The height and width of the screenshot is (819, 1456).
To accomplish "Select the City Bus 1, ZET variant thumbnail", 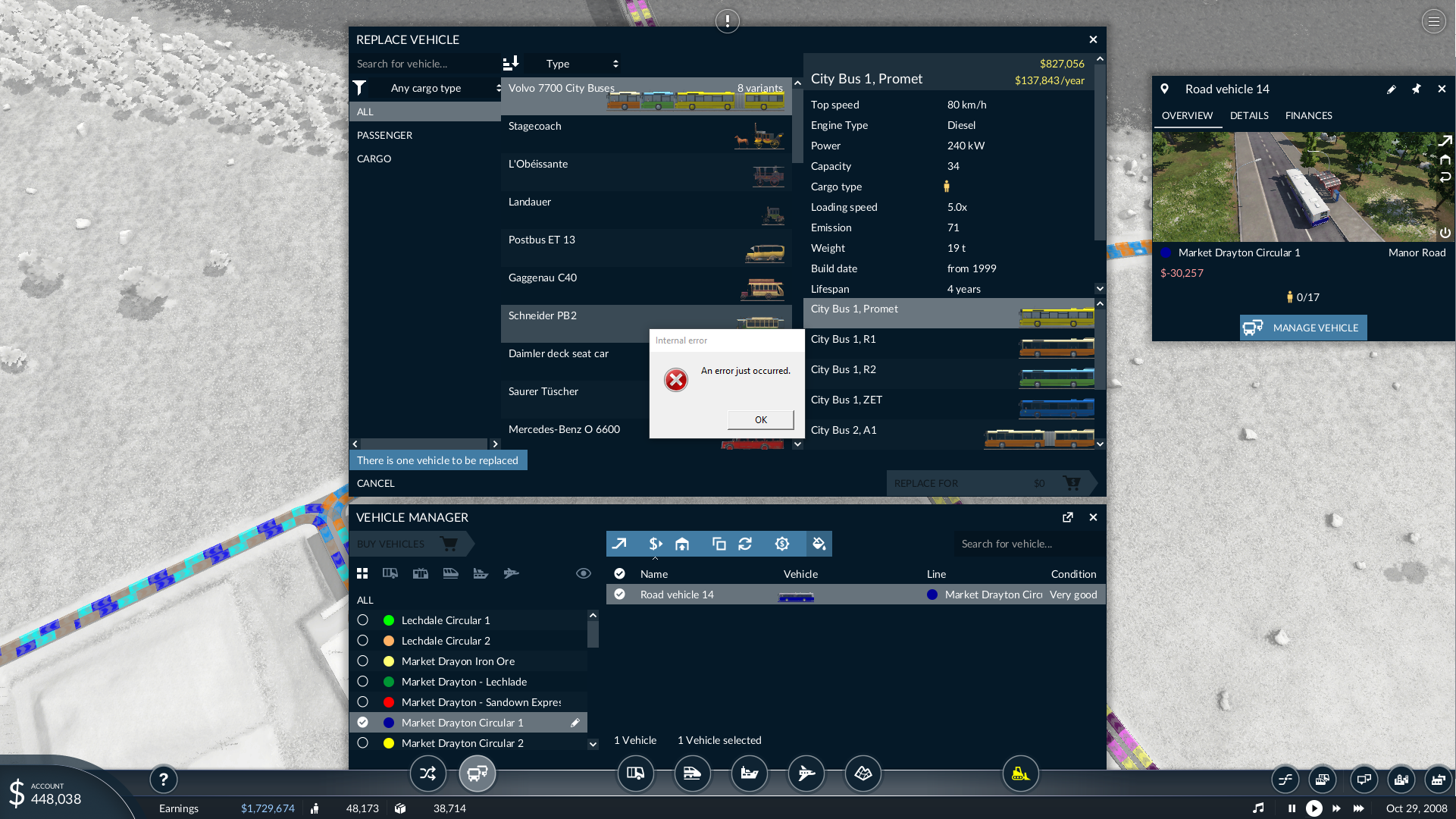I will (x=1056, y=407).
